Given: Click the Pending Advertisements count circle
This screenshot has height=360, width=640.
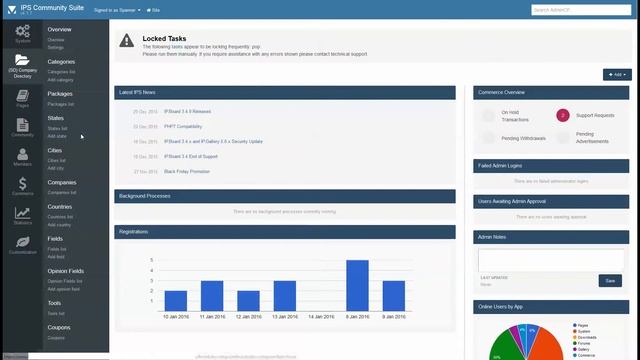Looking at the screenshot, I should click(x=563, y=138).
